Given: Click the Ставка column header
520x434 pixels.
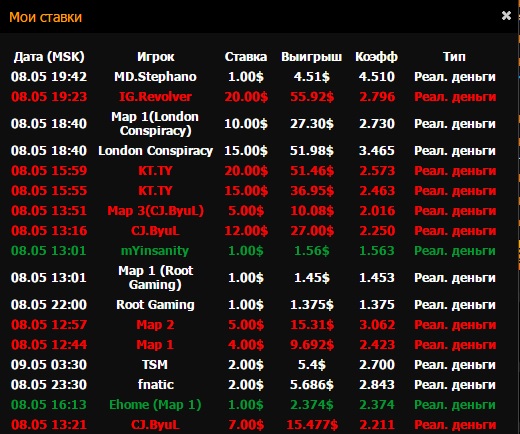Looking at the screenshot, I should tap(246, 57).
